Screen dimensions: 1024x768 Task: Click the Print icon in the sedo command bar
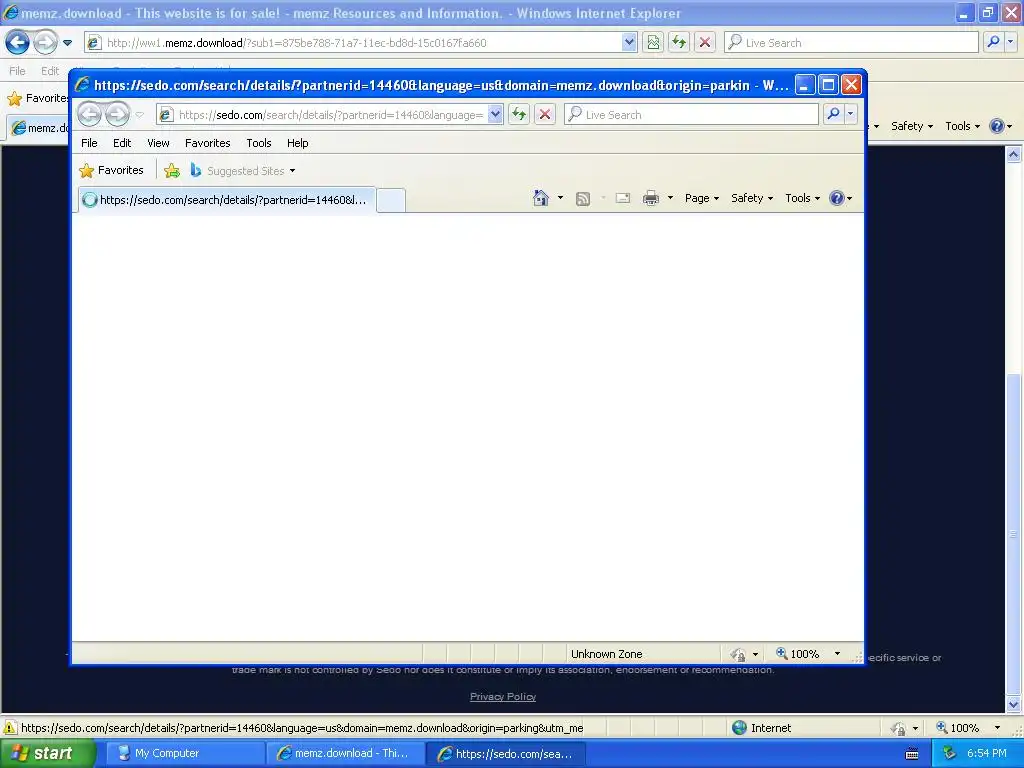(x=650, y=198)
